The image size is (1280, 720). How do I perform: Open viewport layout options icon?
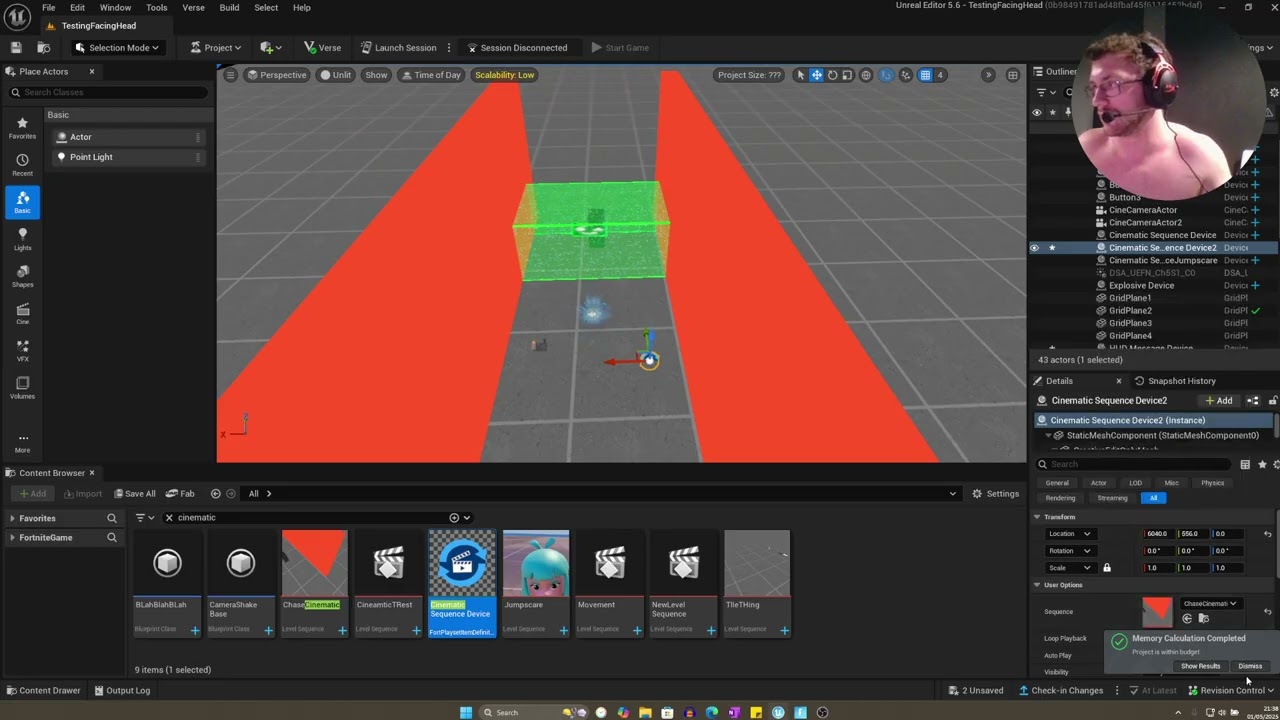click(1012, 75)
